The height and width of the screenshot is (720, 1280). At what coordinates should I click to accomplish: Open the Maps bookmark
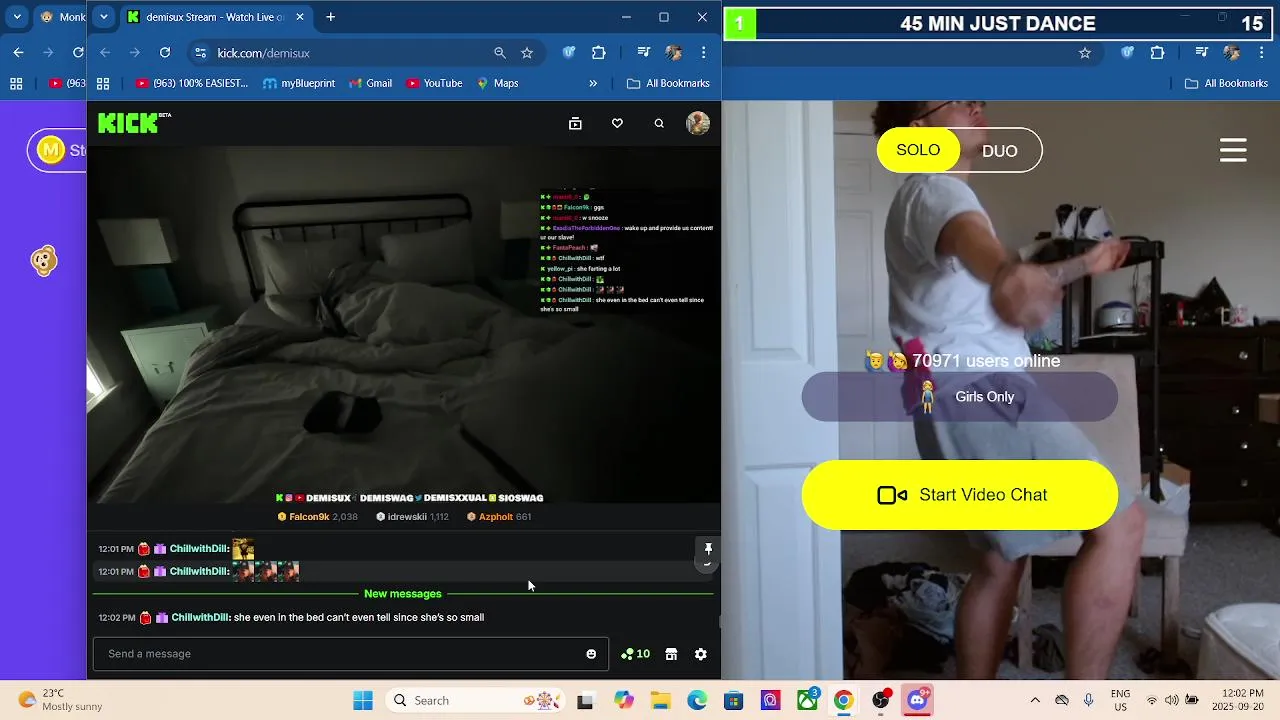497,84
